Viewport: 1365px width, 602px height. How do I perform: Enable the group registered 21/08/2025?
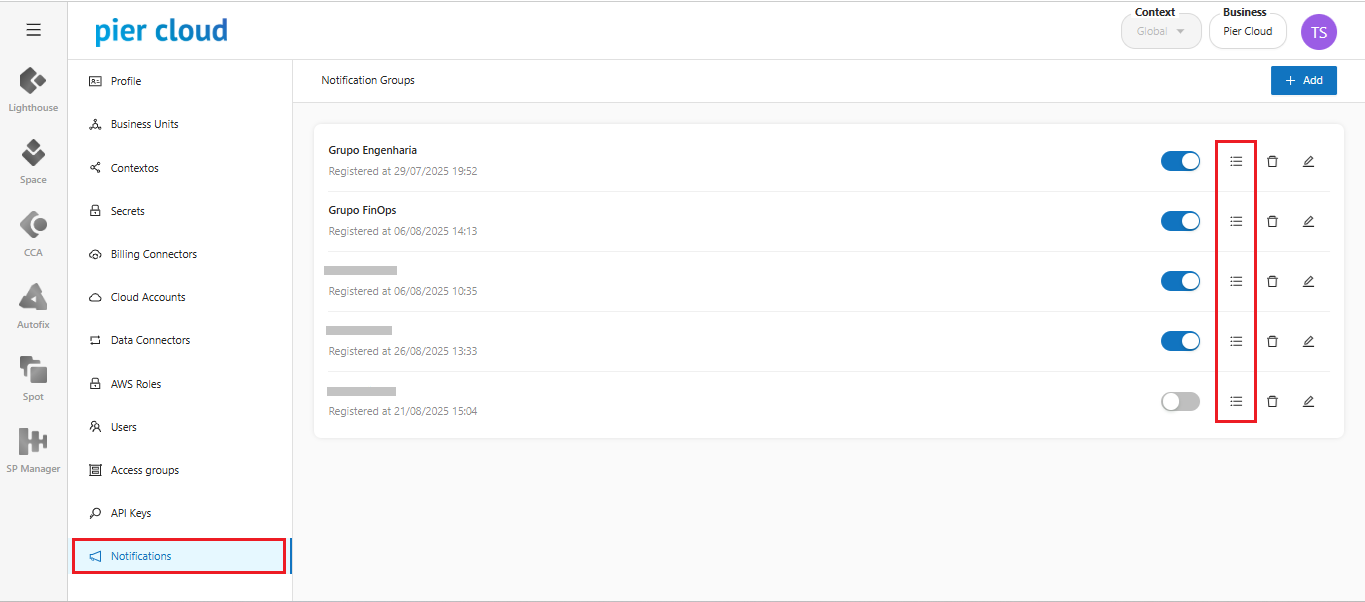(x=1180, y=401)
